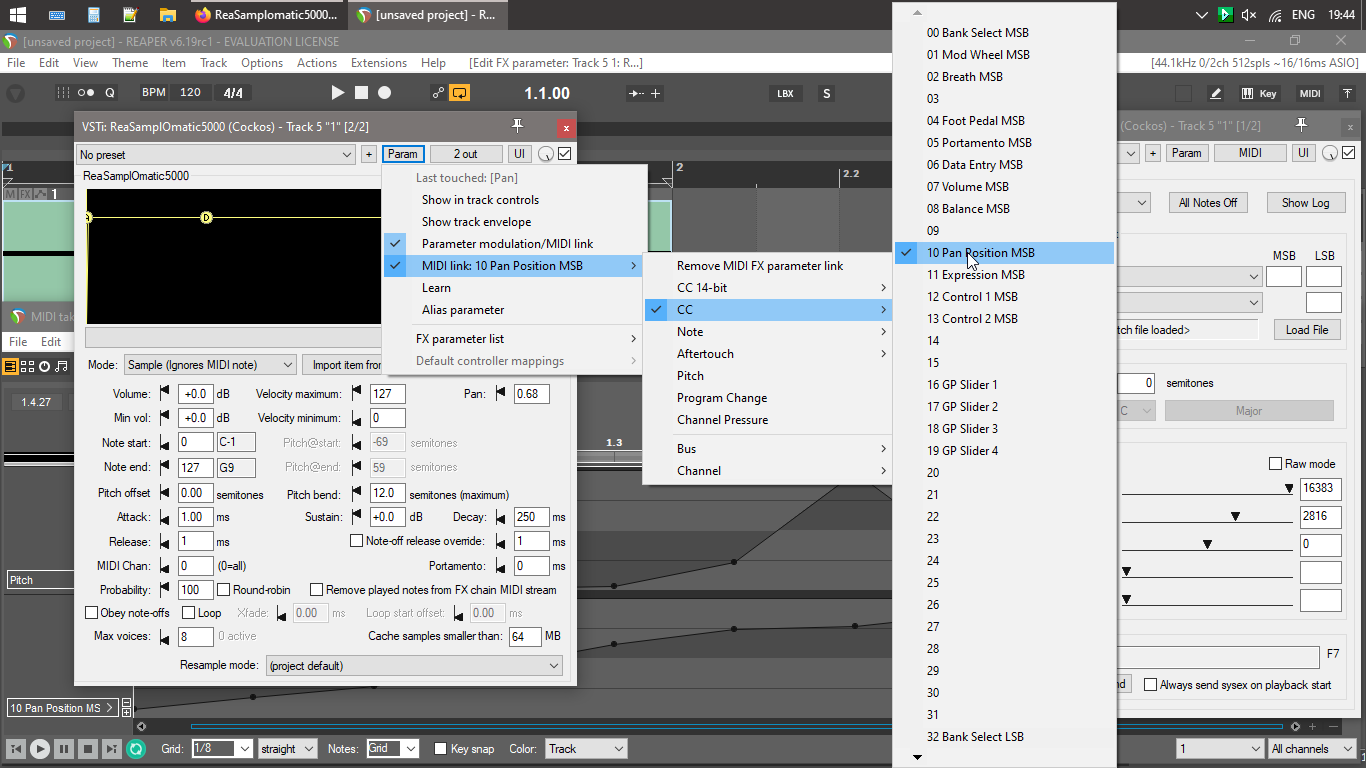Switch to the Firefox ReaSamplomatic5000 taskbar window

point(266,15)
